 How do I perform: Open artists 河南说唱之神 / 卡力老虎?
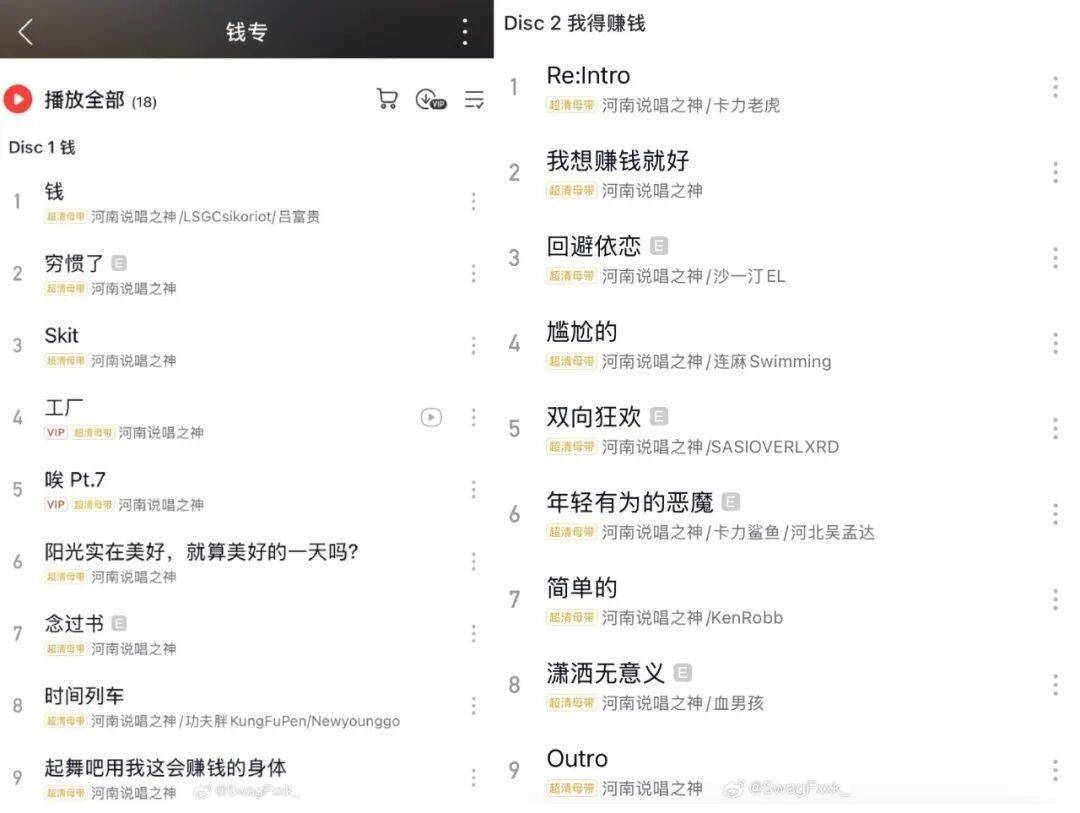tap(691, 105)
